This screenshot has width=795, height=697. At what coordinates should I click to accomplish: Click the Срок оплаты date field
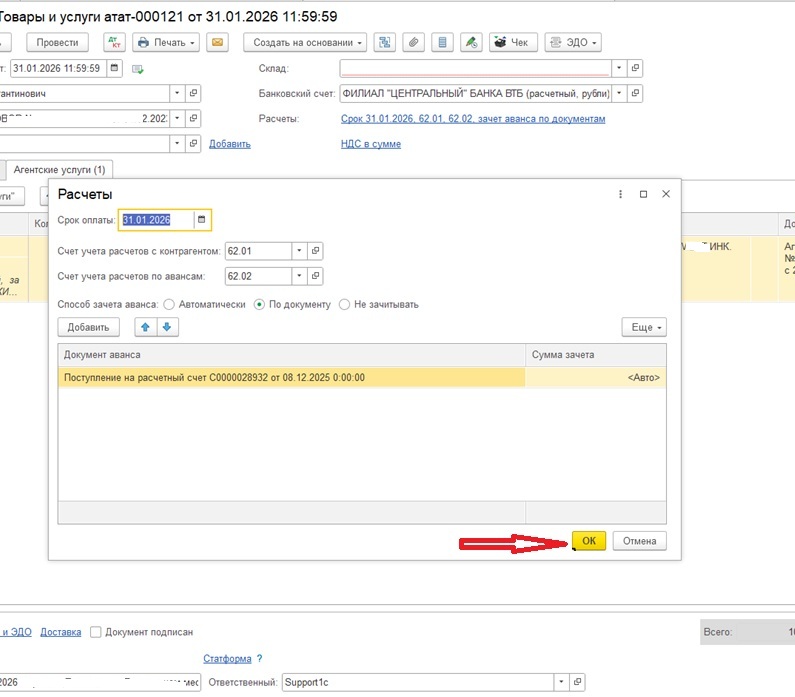point(156,220)
